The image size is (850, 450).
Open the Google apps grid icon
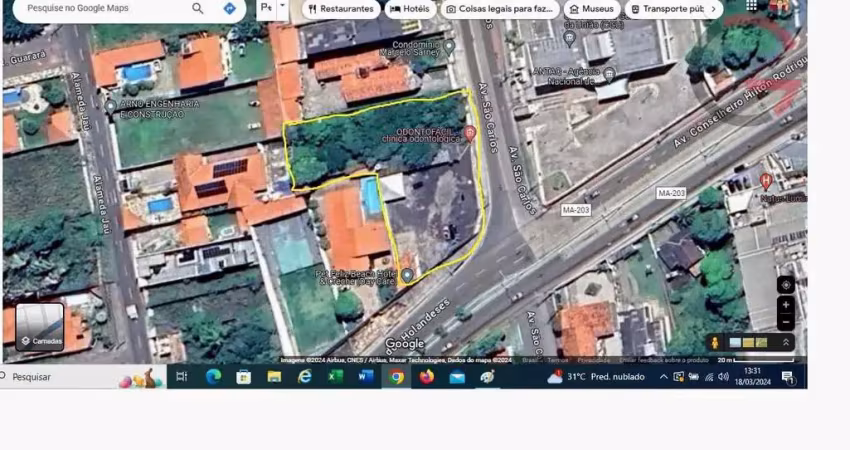pyautogui.click(x=751, y=5)
